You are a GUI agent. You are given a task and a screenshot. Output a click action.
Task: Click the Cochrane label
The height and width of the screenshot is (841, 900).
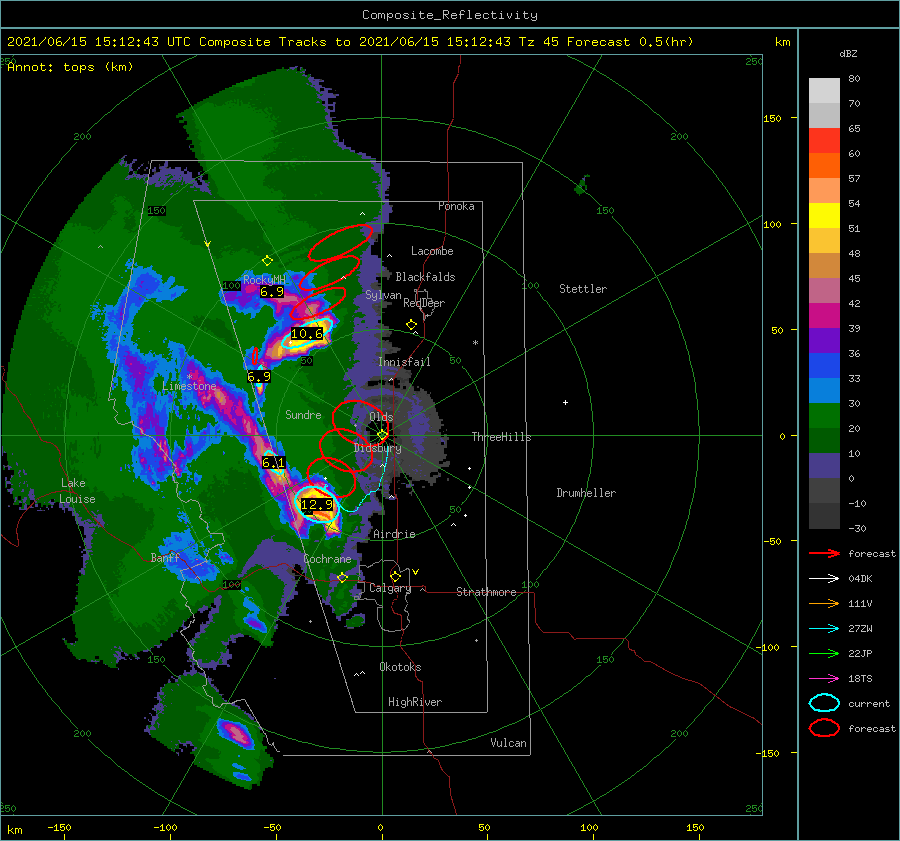327,559
